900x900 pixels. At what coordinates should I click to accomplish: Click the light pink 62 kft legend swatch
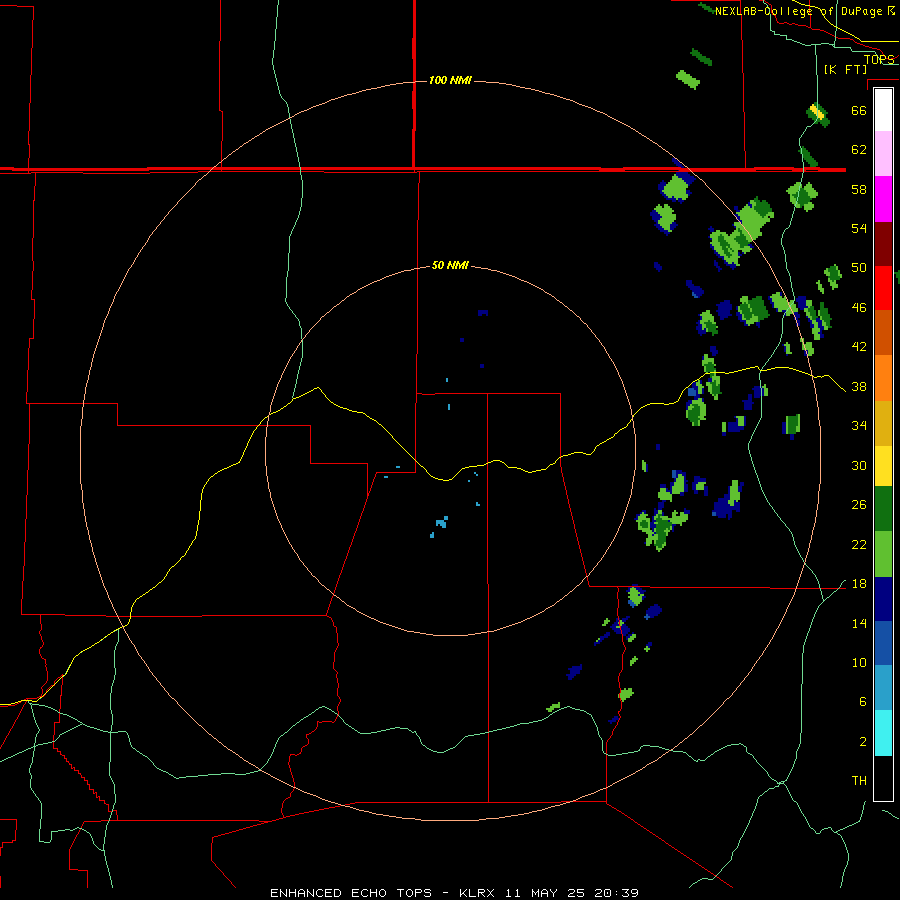click(883, 154)
